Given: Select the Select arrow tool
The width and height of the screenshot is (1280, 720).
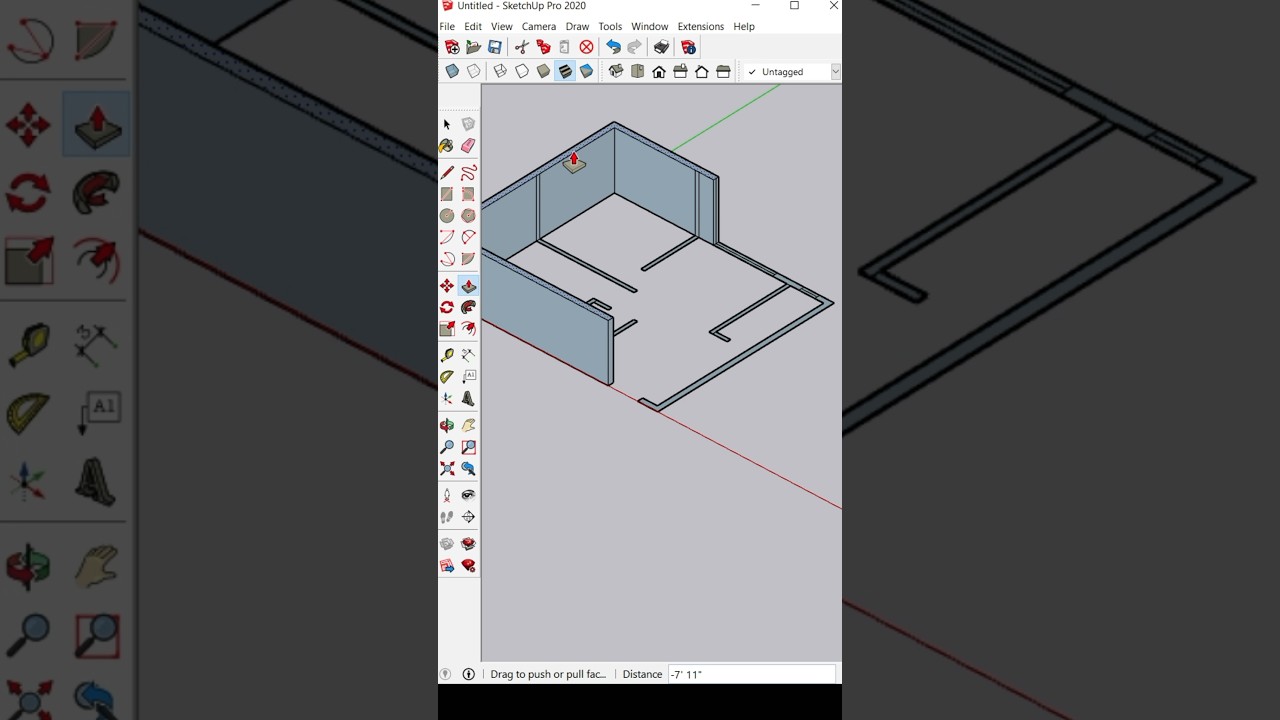Looking at the screenshot, I should pyautogui.click(x=447, y=124).
